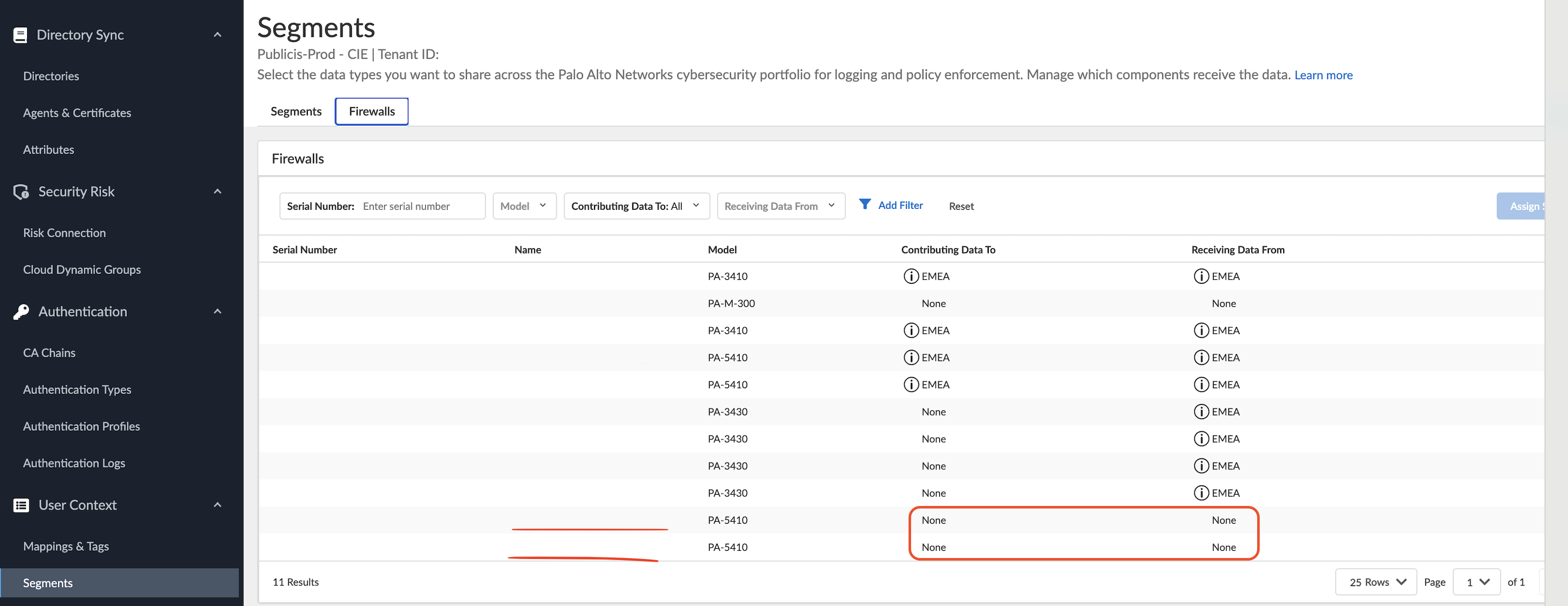The image size is (1568, 606).
Task: Click the Authentication key icon
Action: click(x=21, y=312)
